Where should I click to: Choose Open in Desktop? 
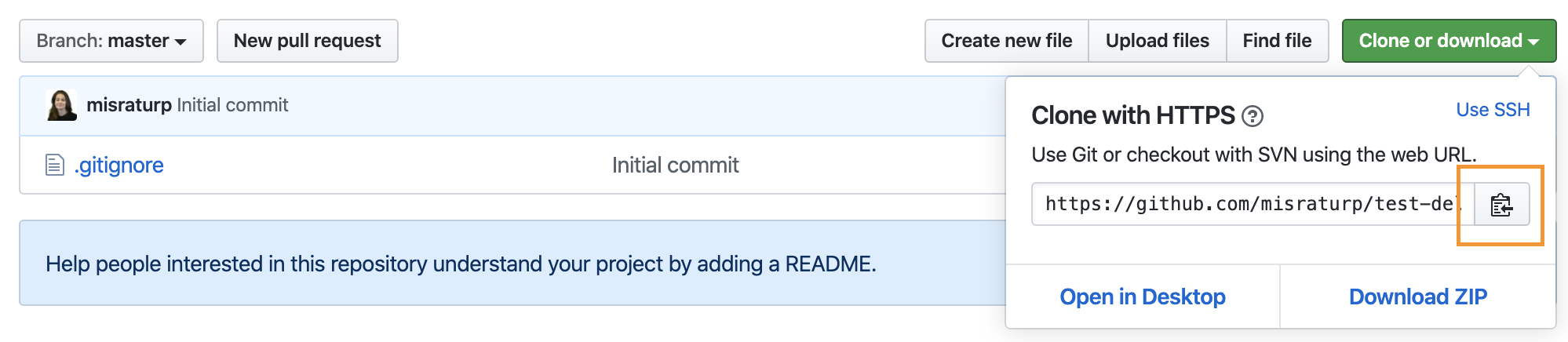pyautogui.click(x=1143, y=297)
